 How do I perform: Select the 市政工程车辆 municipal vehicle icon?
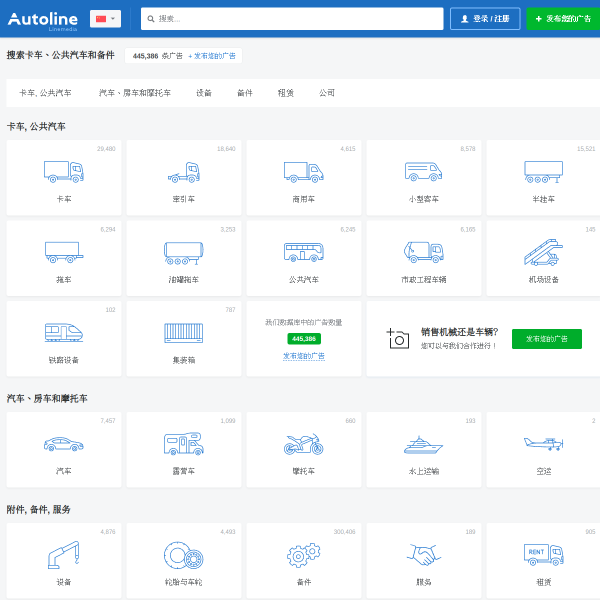pos(424,252)
